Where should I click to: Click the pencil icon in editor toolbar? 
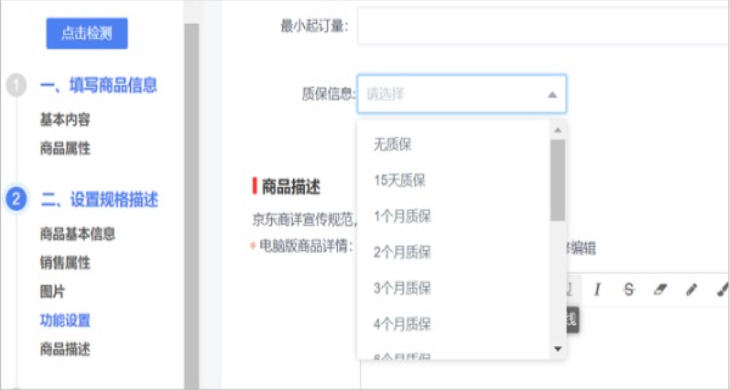point(691,289)
